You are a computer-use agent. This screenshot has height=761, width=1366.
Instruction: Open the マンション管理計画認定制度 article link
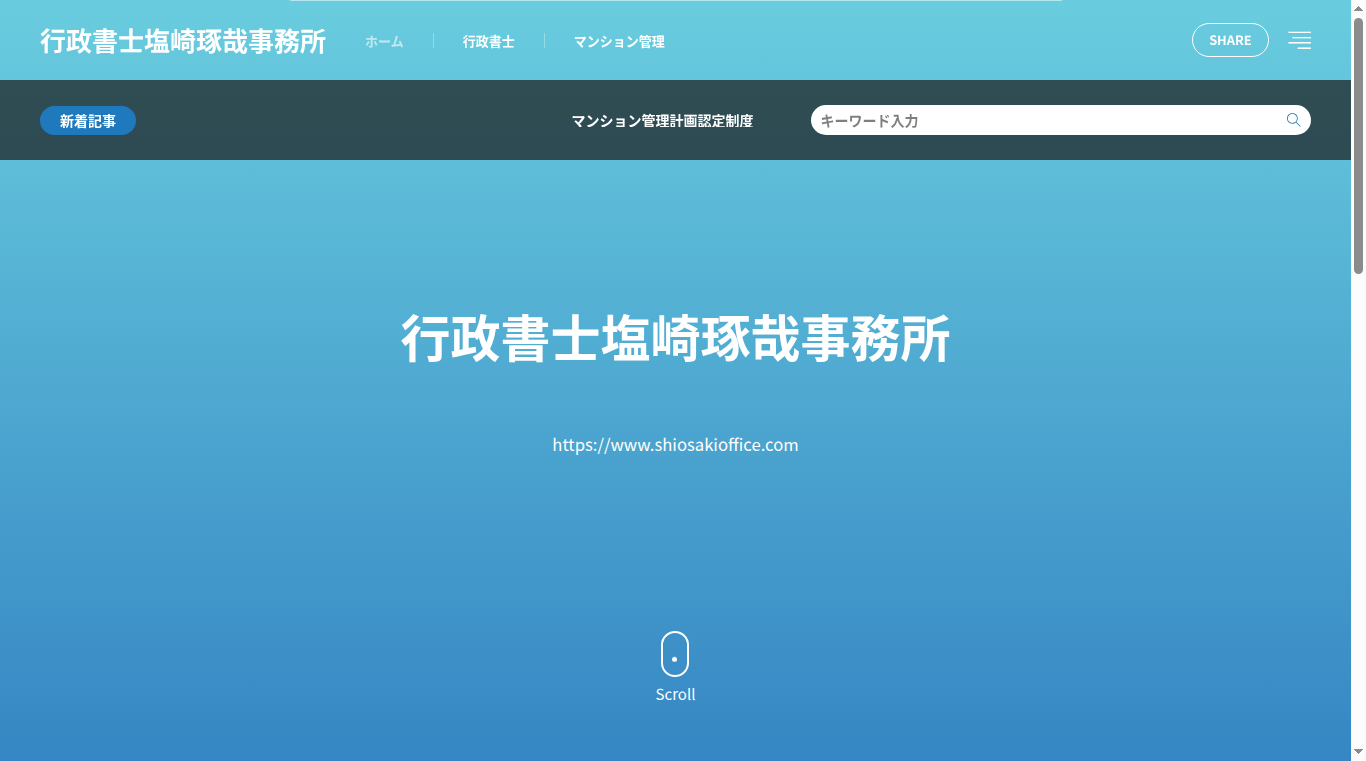(x=662, y=121)
